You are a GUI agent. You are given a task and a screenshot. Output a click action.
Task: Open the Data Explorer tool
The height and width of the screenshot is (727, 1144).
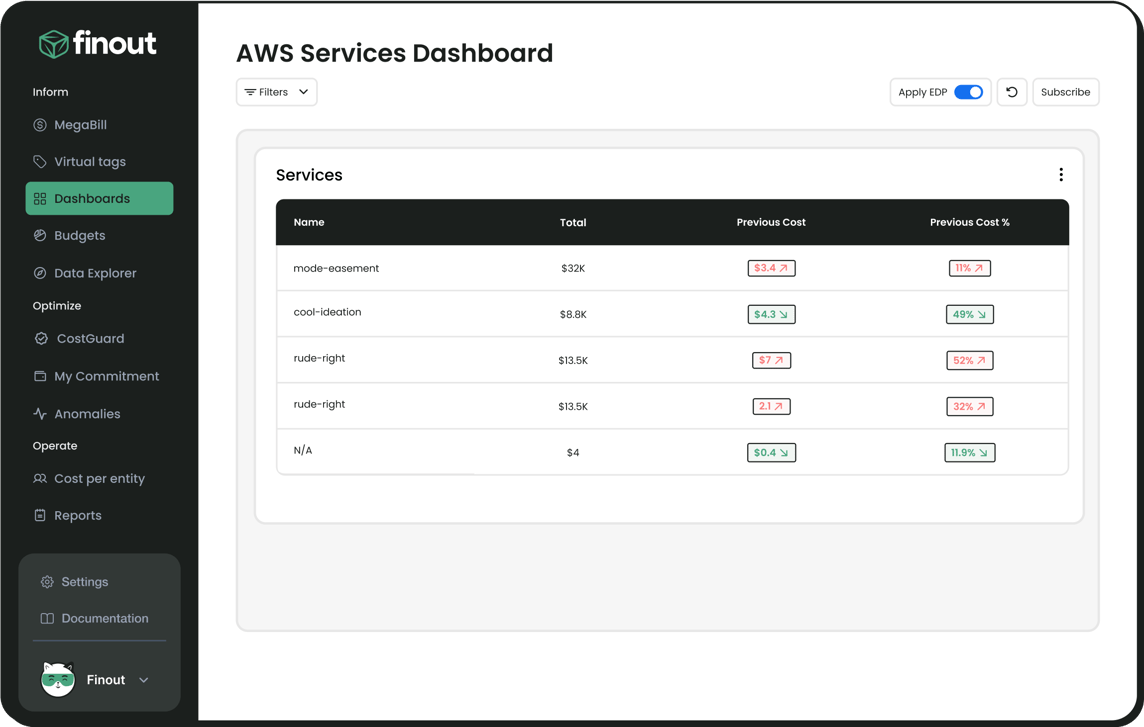click(97, 272)
